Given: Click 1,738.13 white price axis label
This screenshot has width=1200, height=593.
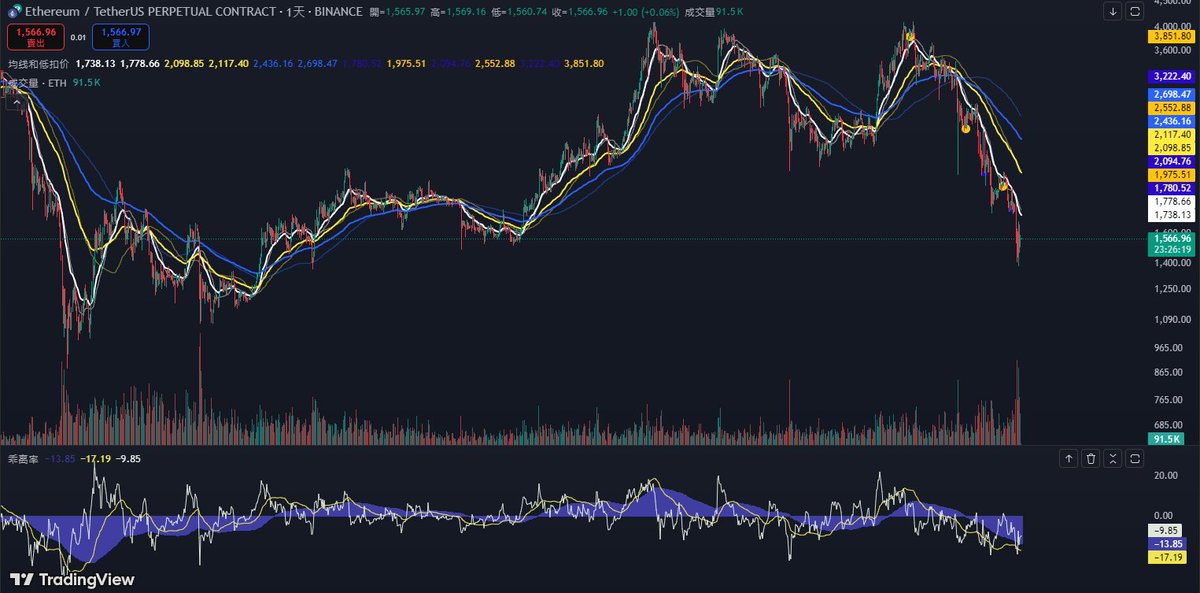Looking at the screenshot, I should 1171,215.
